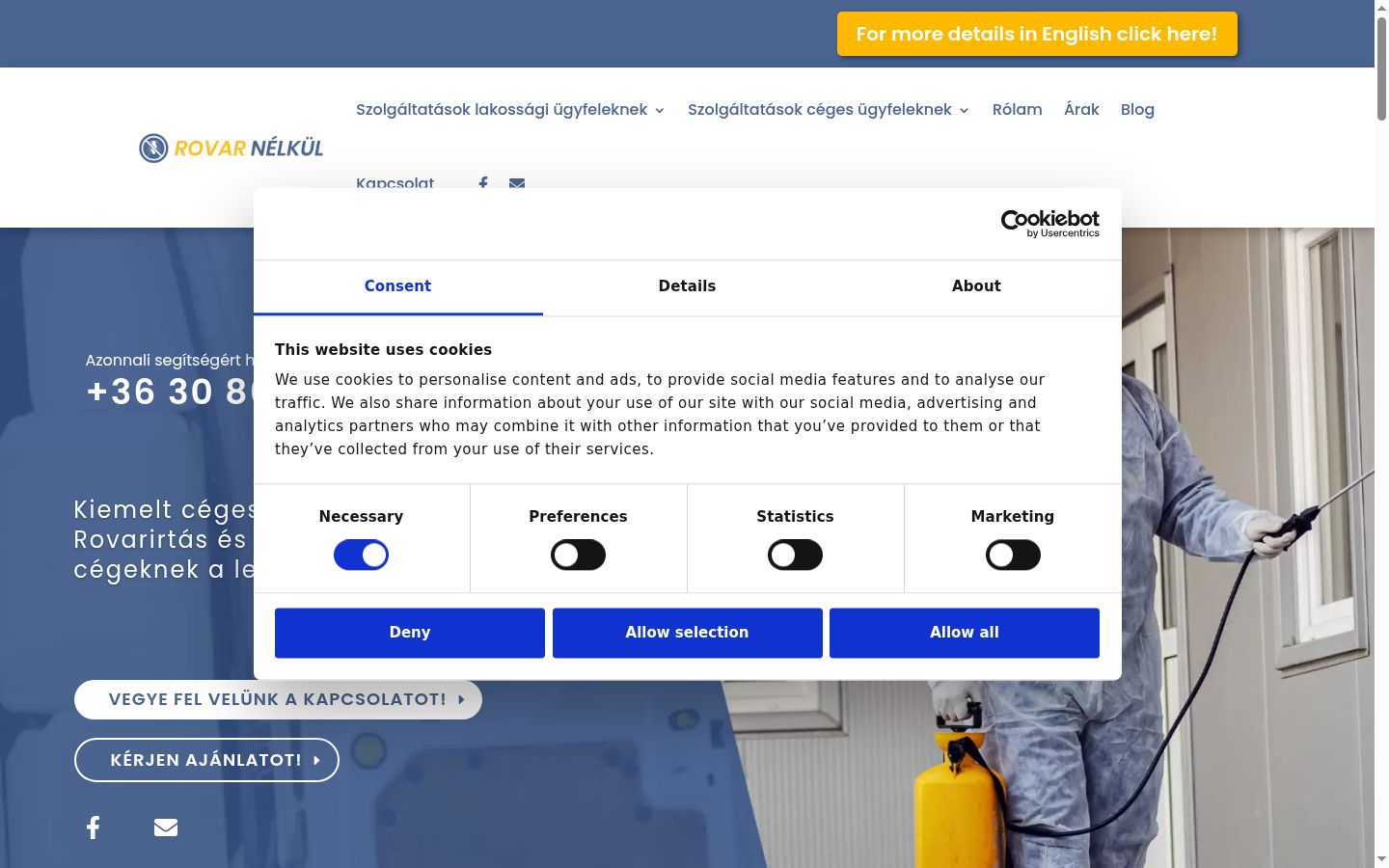This screenshot has height=868, width=1389.
Task: Click the Allow selection button
Action: tap(687, 633)
